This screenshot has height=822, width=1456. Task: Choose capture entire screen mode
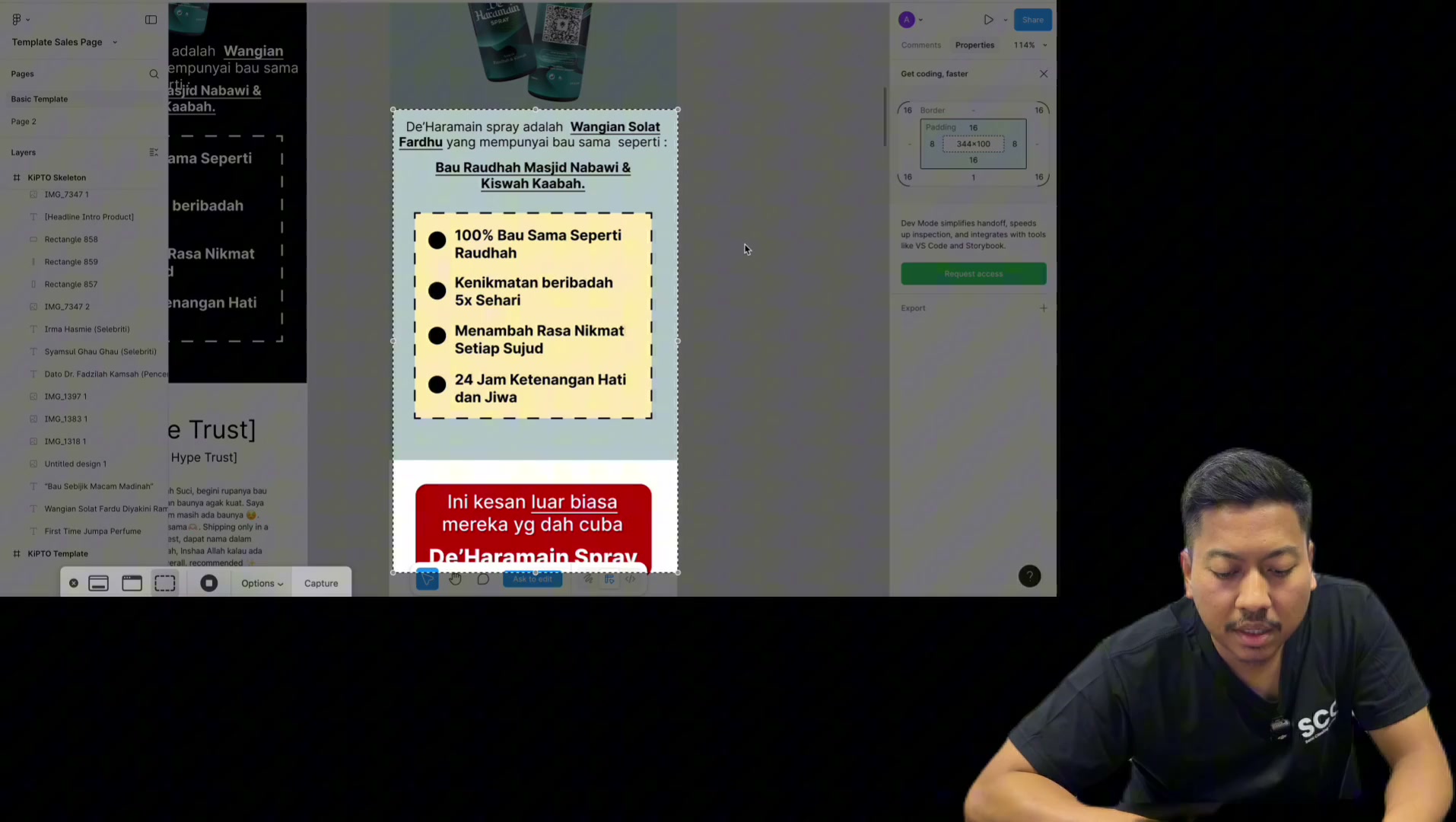(x=99, y=583)
